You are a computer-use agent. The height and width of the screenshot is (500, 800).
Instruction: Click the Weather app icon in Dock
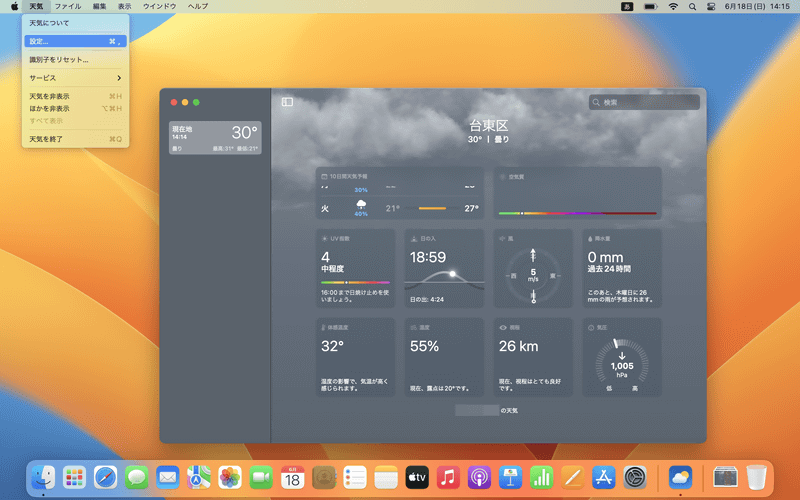680,478
